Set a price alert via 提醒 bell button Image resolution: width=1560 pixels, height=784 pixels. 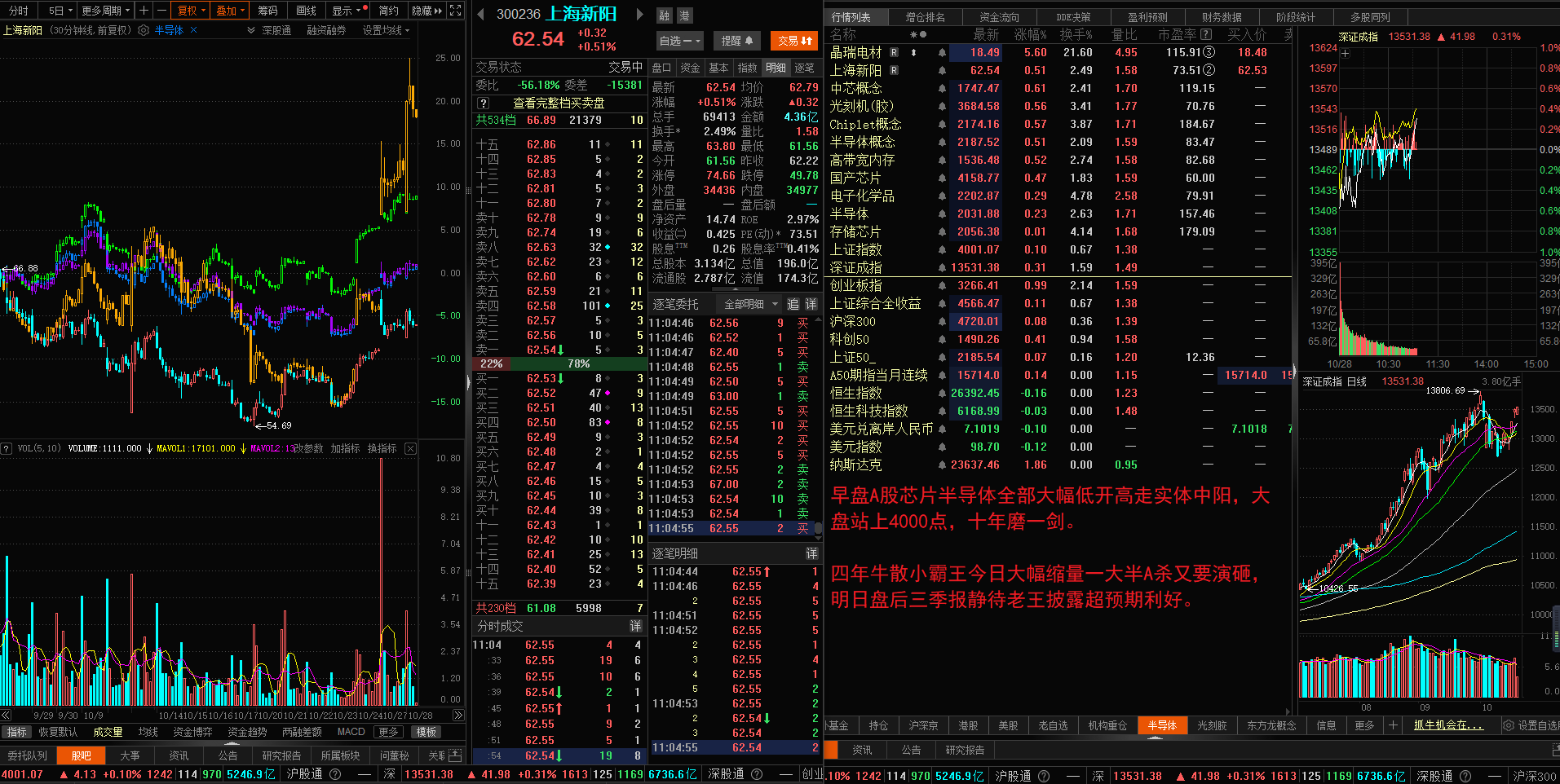737,41
